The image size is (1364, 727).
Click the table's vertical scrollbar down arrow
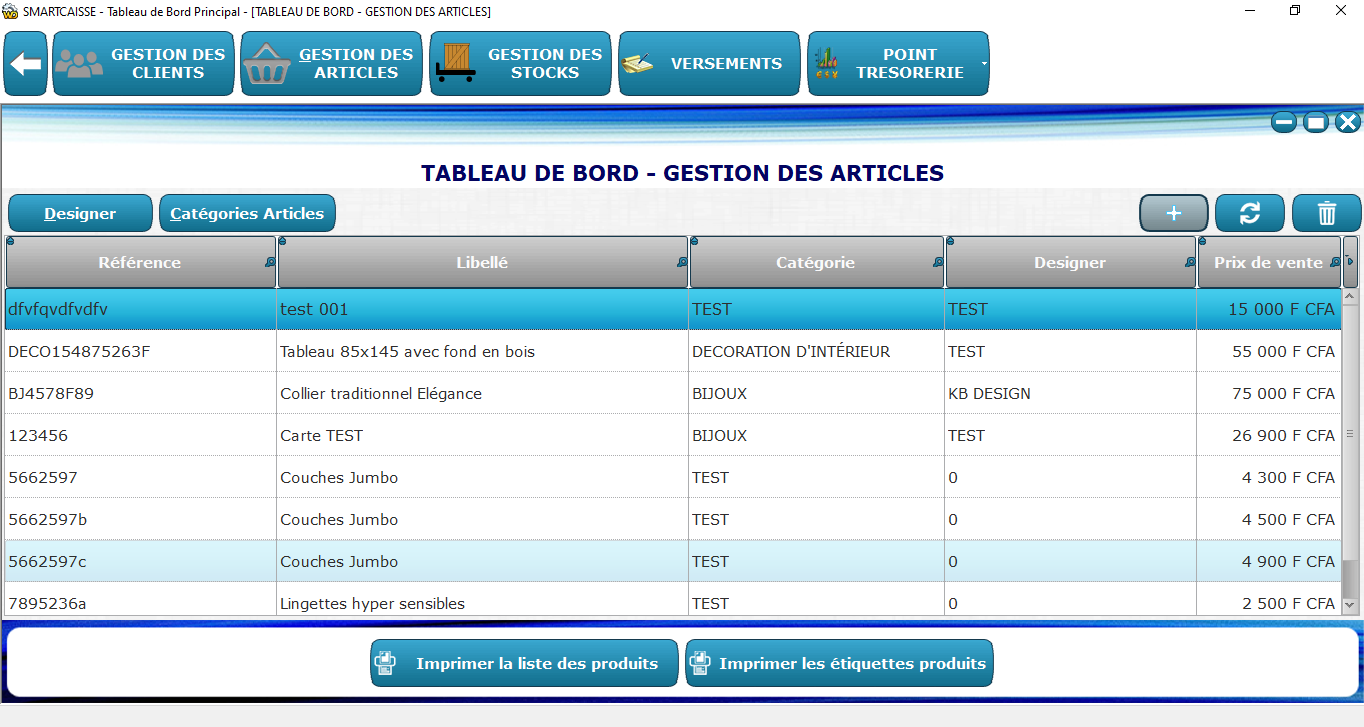[1350, 604]
